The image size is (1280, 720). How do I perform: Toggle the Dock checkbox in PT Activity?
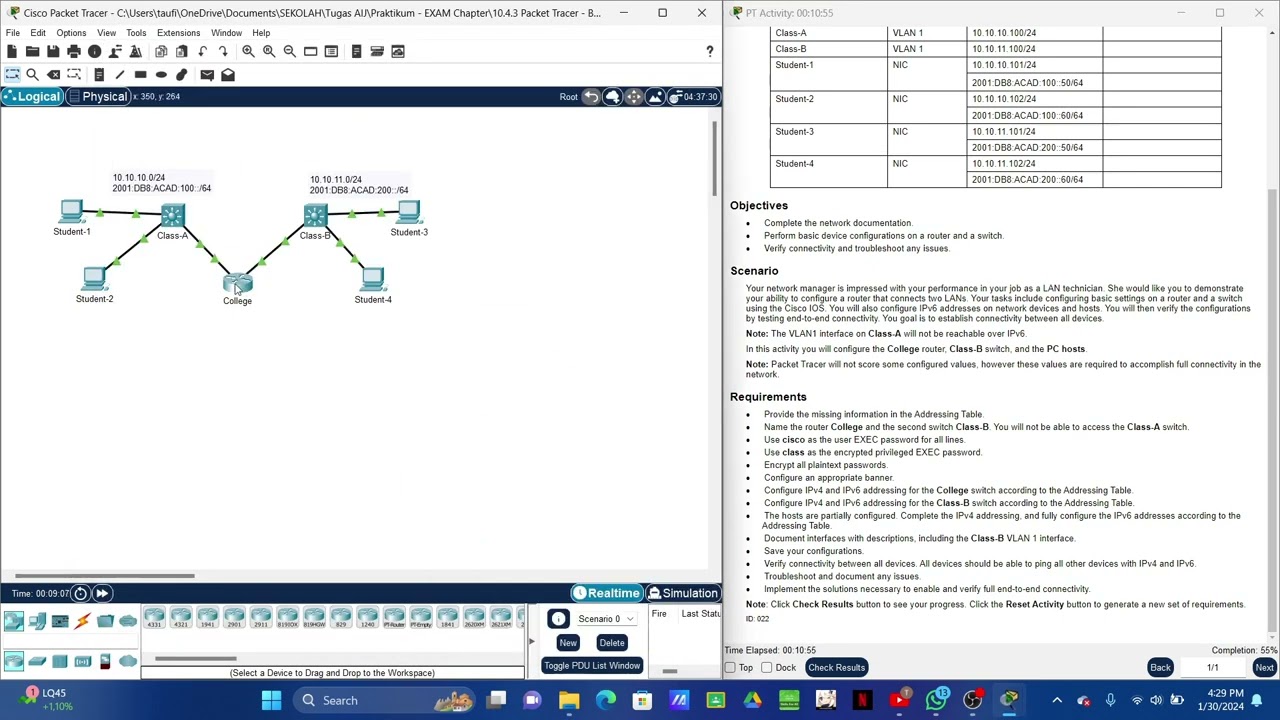point(767,668)
